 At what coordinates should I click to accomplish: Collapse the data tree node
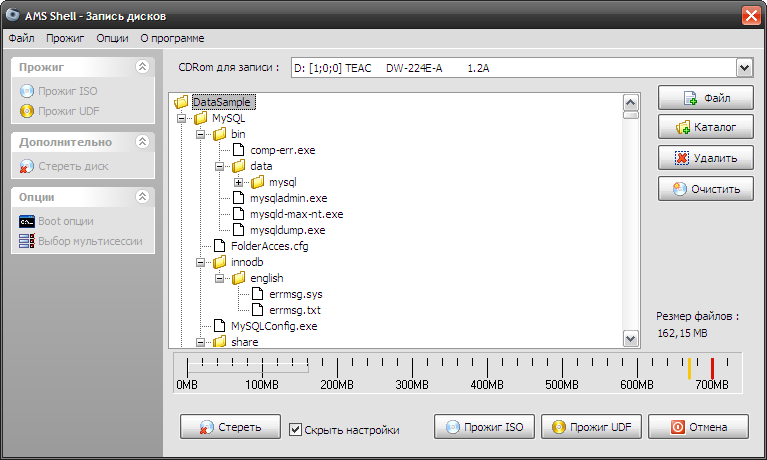point(220,166)
